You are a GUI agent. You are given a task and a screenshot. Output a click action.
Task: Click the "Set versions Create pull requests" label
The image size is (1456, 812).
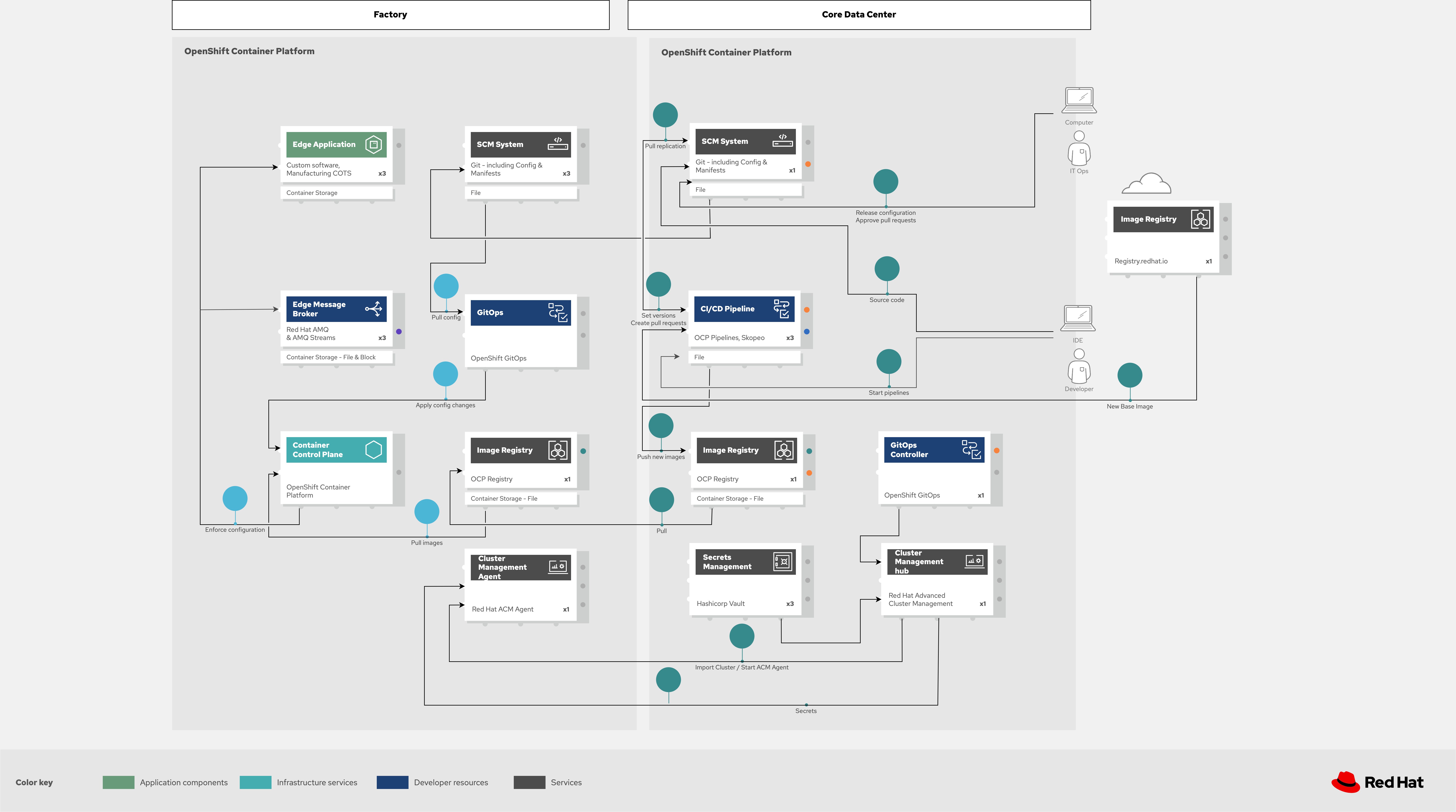[658, 319]
